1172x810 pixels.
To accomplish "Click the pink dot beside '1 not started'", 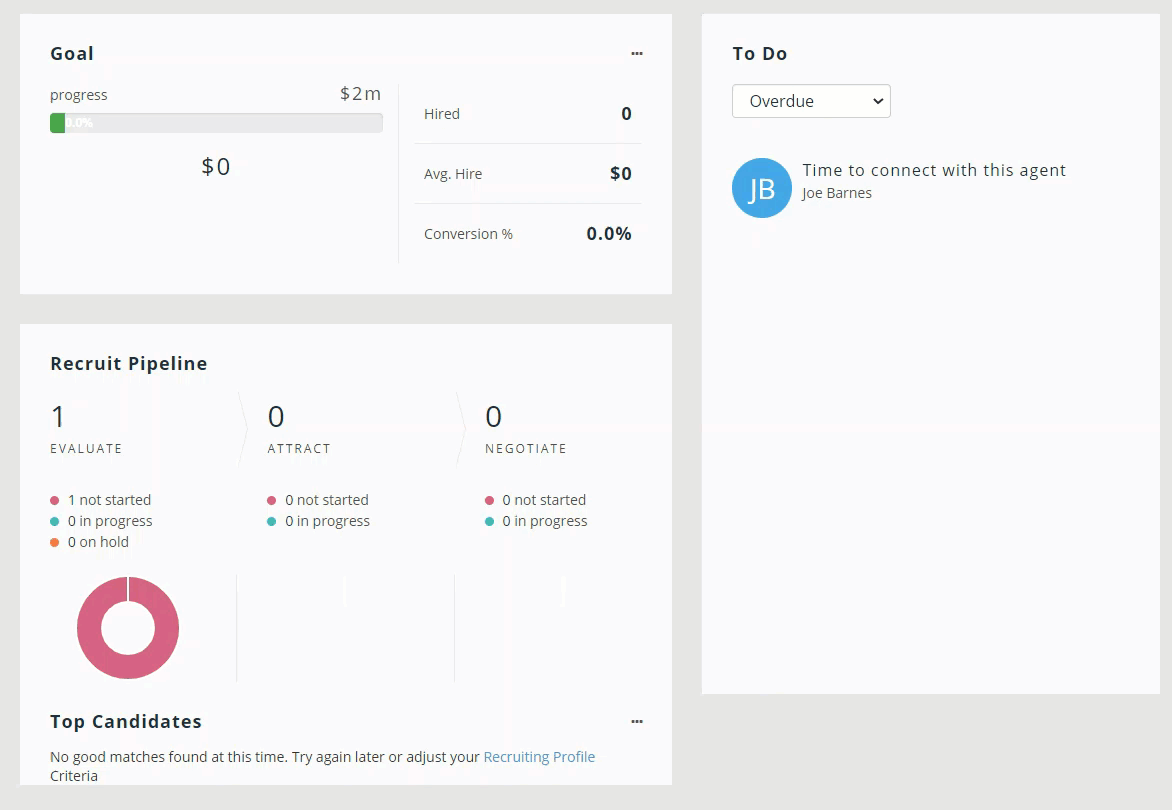I will coord(55,500).
